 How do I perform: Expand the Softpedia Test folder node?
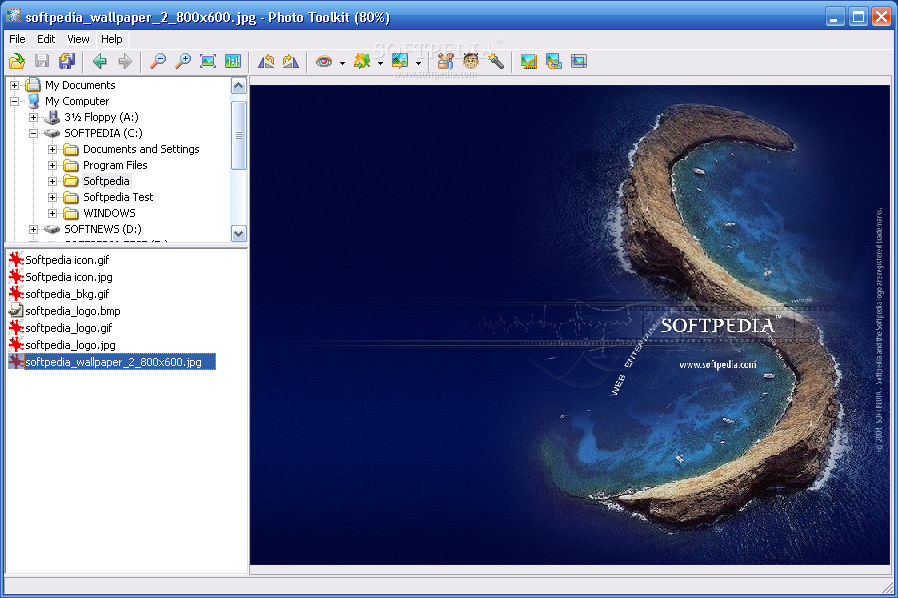tap(52, 198)
